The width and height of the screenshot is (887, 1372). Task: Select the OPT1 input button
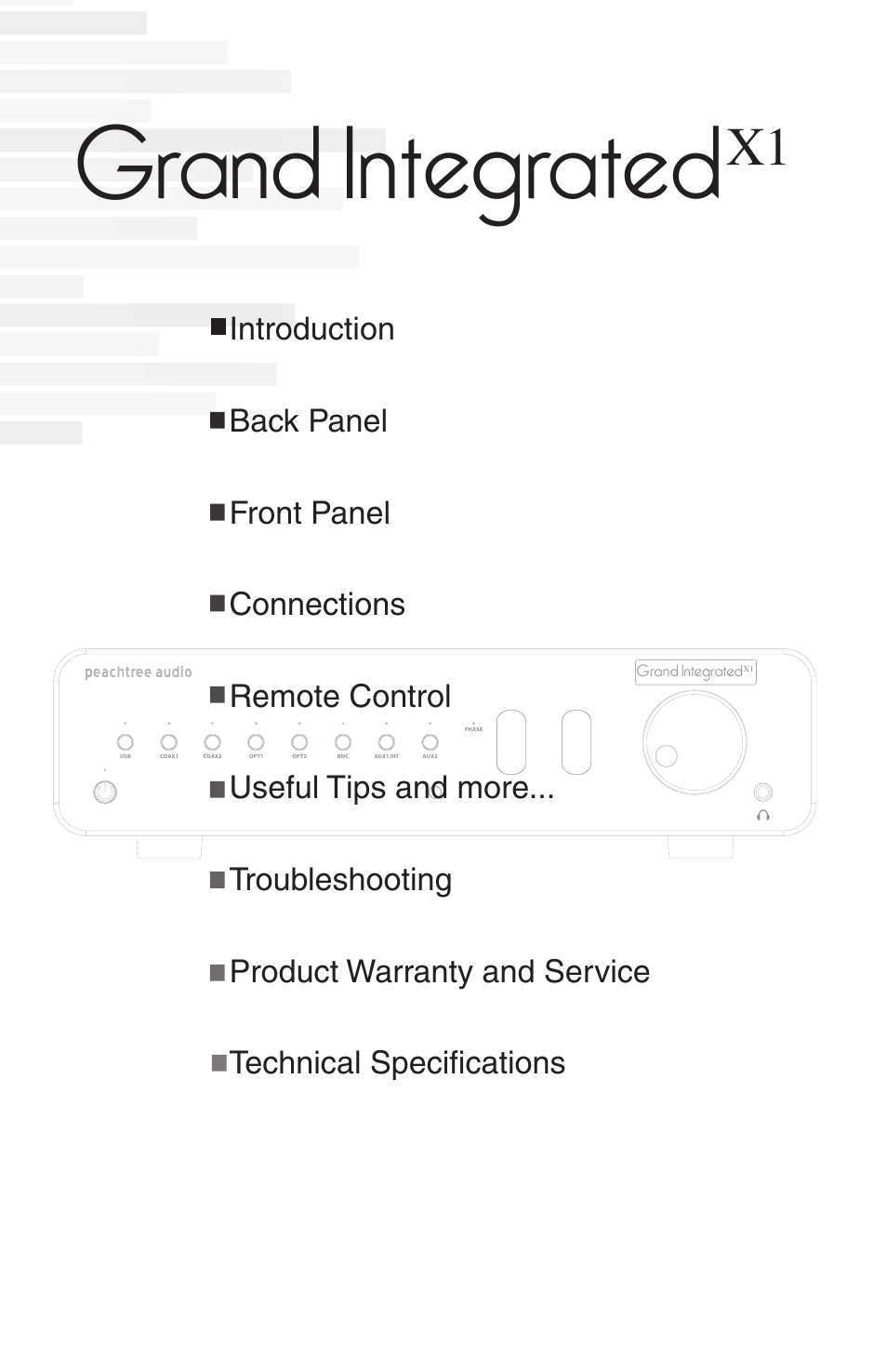pos(256,742)
